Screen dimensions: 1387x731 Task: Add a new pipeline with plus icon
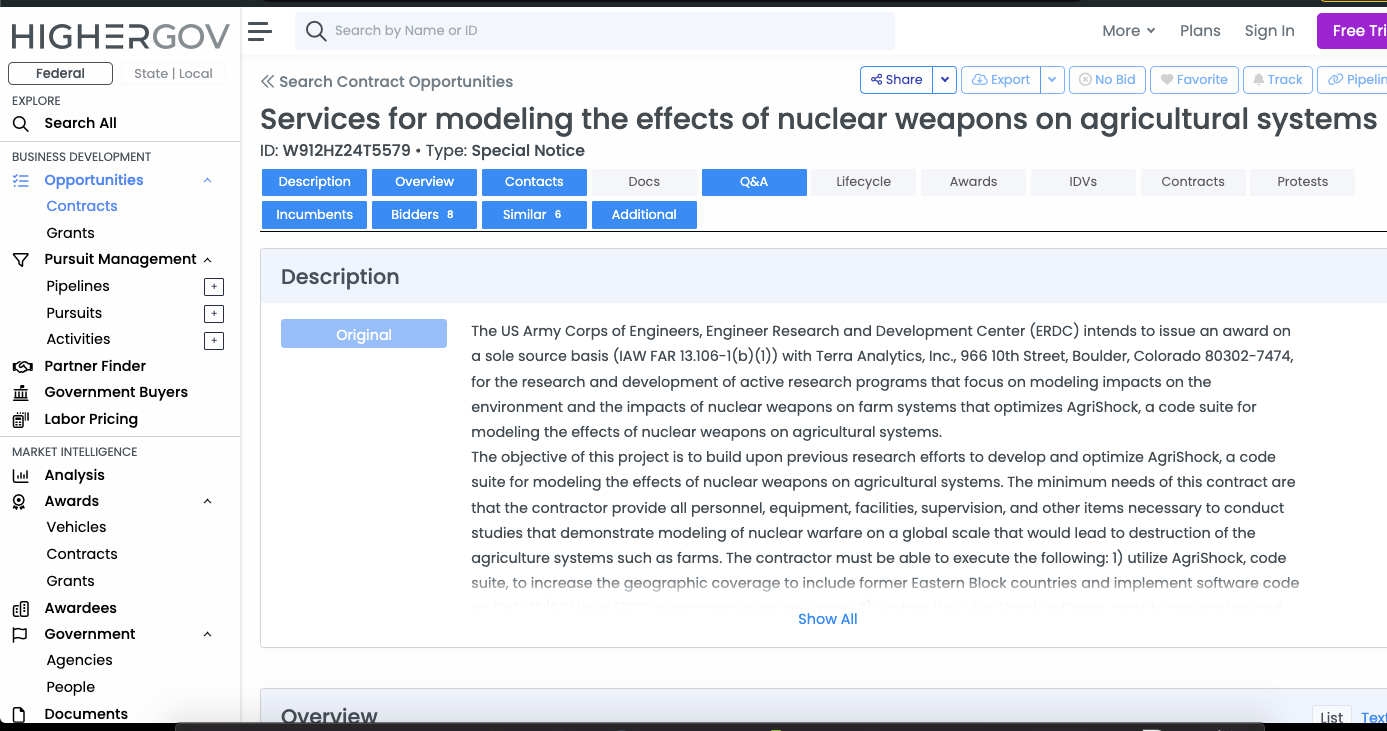213,287
